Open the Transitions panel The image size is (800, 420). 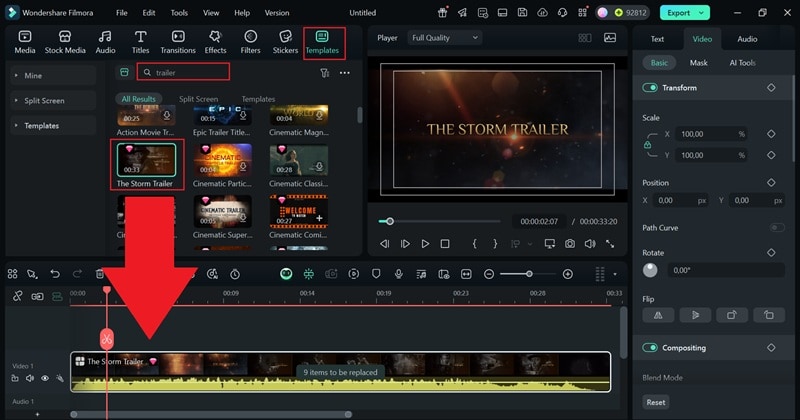(x=178, y=42)
